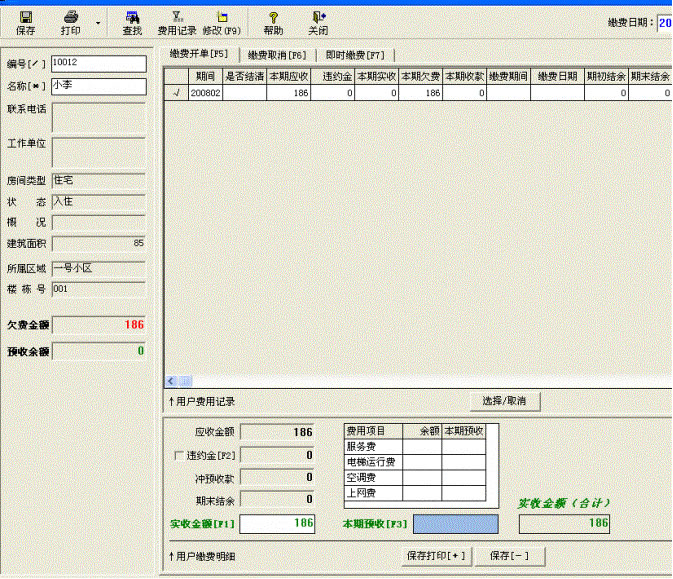Click the 违约金[F2] amount field
The image size is (673, 579).
point(277,455)
